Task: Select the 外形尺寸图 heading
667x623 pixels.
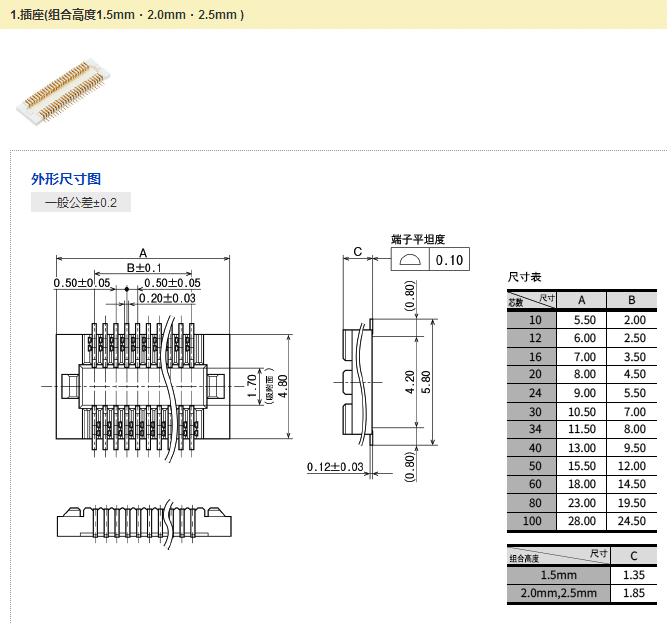Action: pyautogui.click(x=66, y=179)
